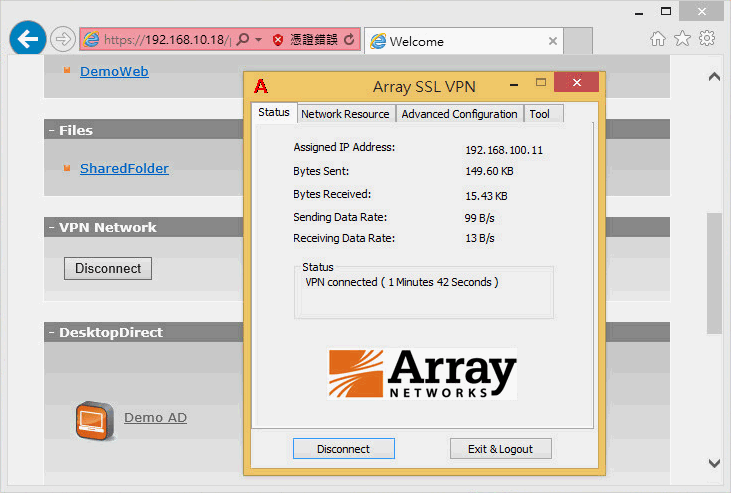The height and width of the screenshot is (493, 731).
Task: Open the DemoWeb link
Action: tap(114, 71)
